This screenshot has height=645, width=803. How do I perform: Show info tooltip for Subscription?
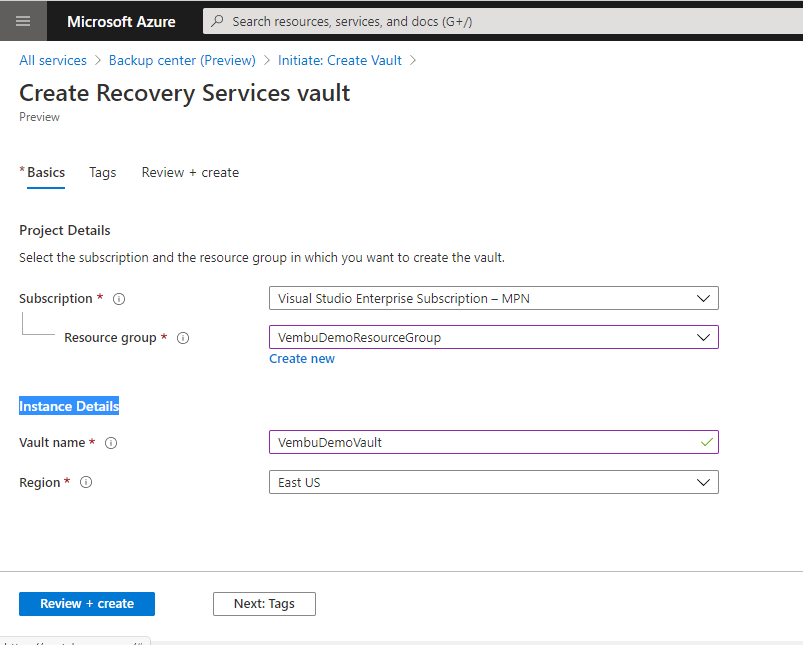[119, 299]
